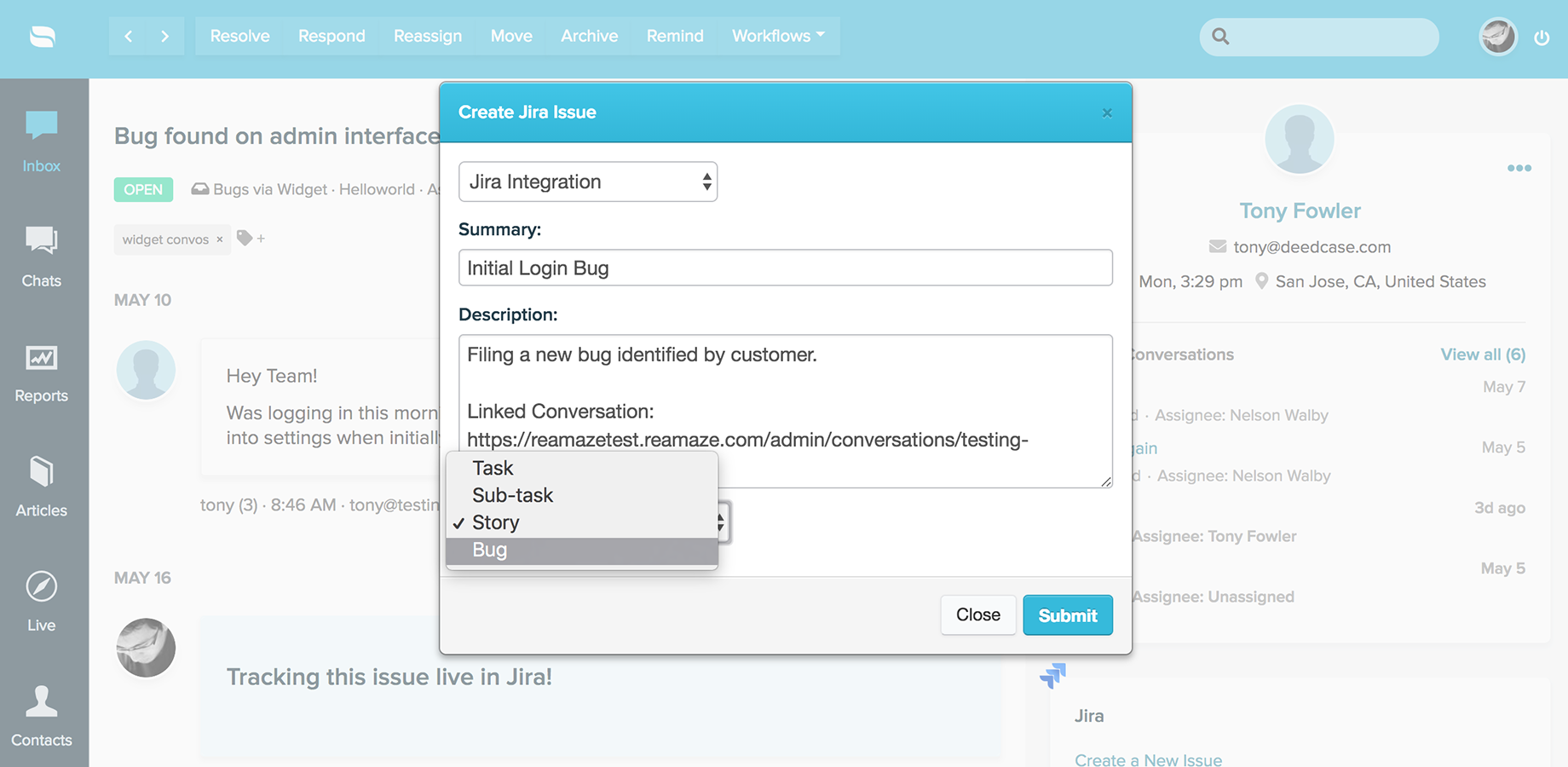Click 'Bug found on admin interface' title
The width and height of the screenshot is (1568, 767).
277,136
